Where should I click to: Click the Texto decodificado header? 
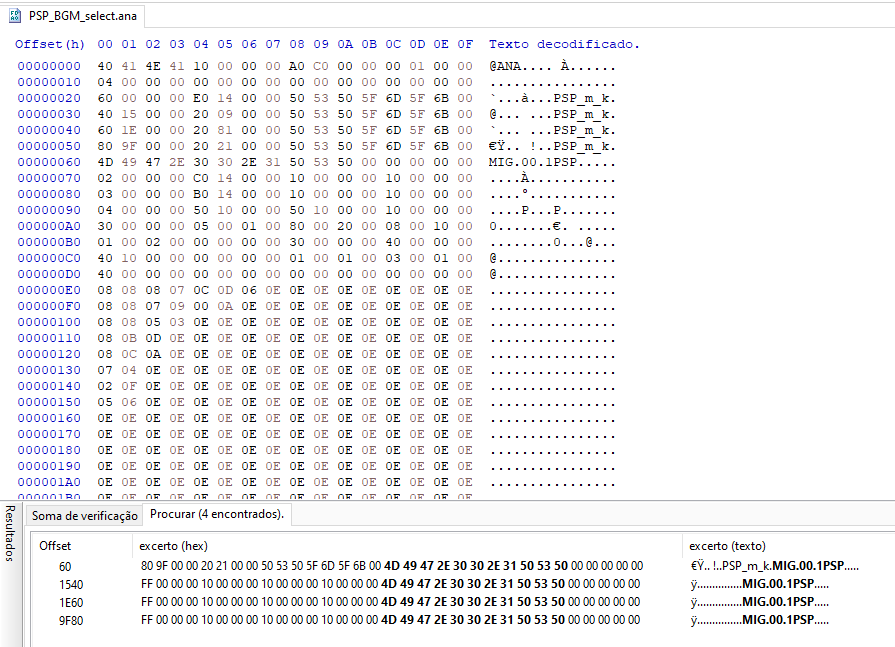point(564,45)
